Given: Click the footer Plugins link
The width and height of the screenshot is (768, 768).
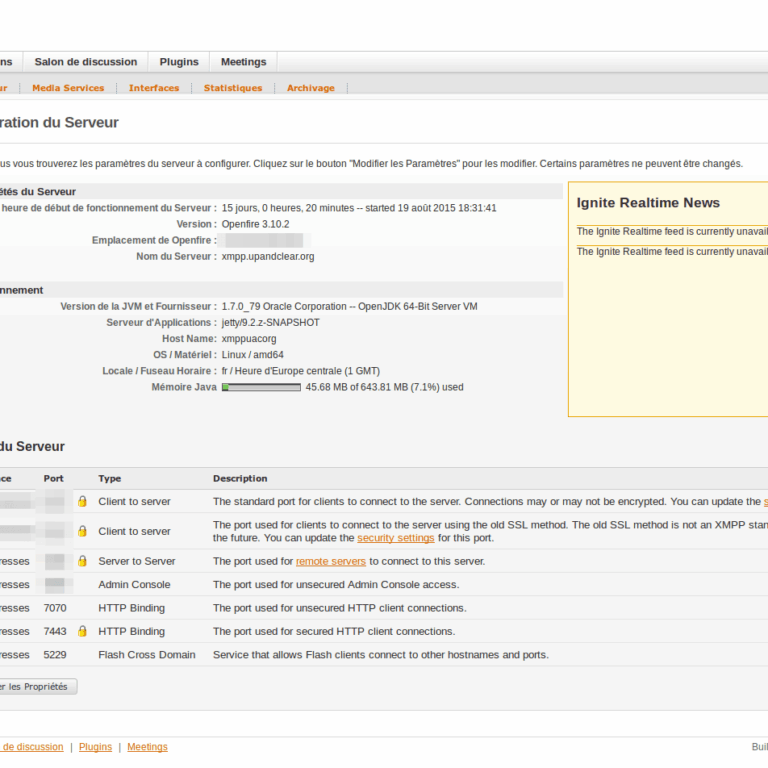Looking at the screenshot, I should tap(95, 747).
